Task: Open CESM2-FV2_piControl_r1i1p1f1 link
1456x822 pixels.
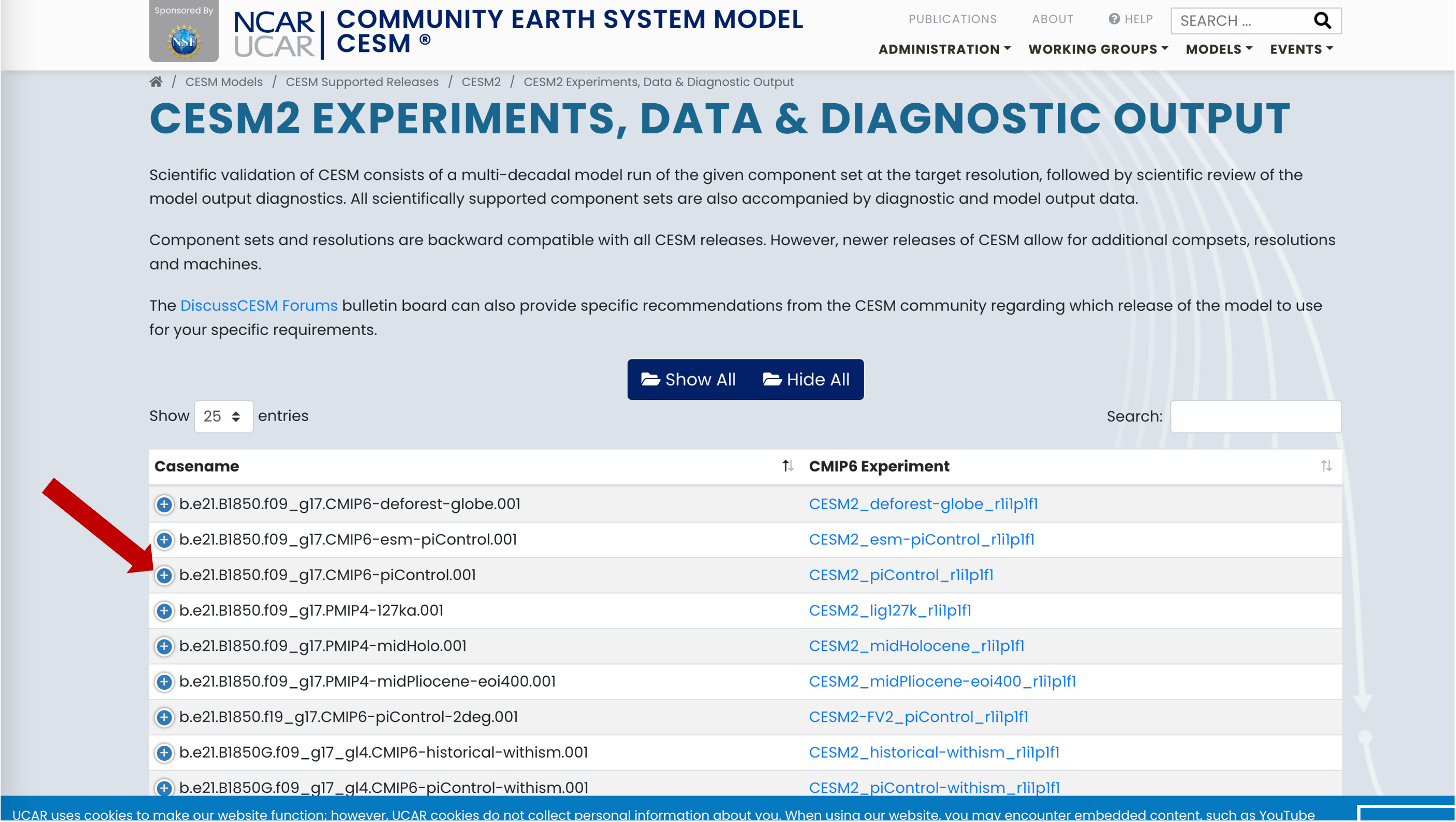Action: [918, 717]
